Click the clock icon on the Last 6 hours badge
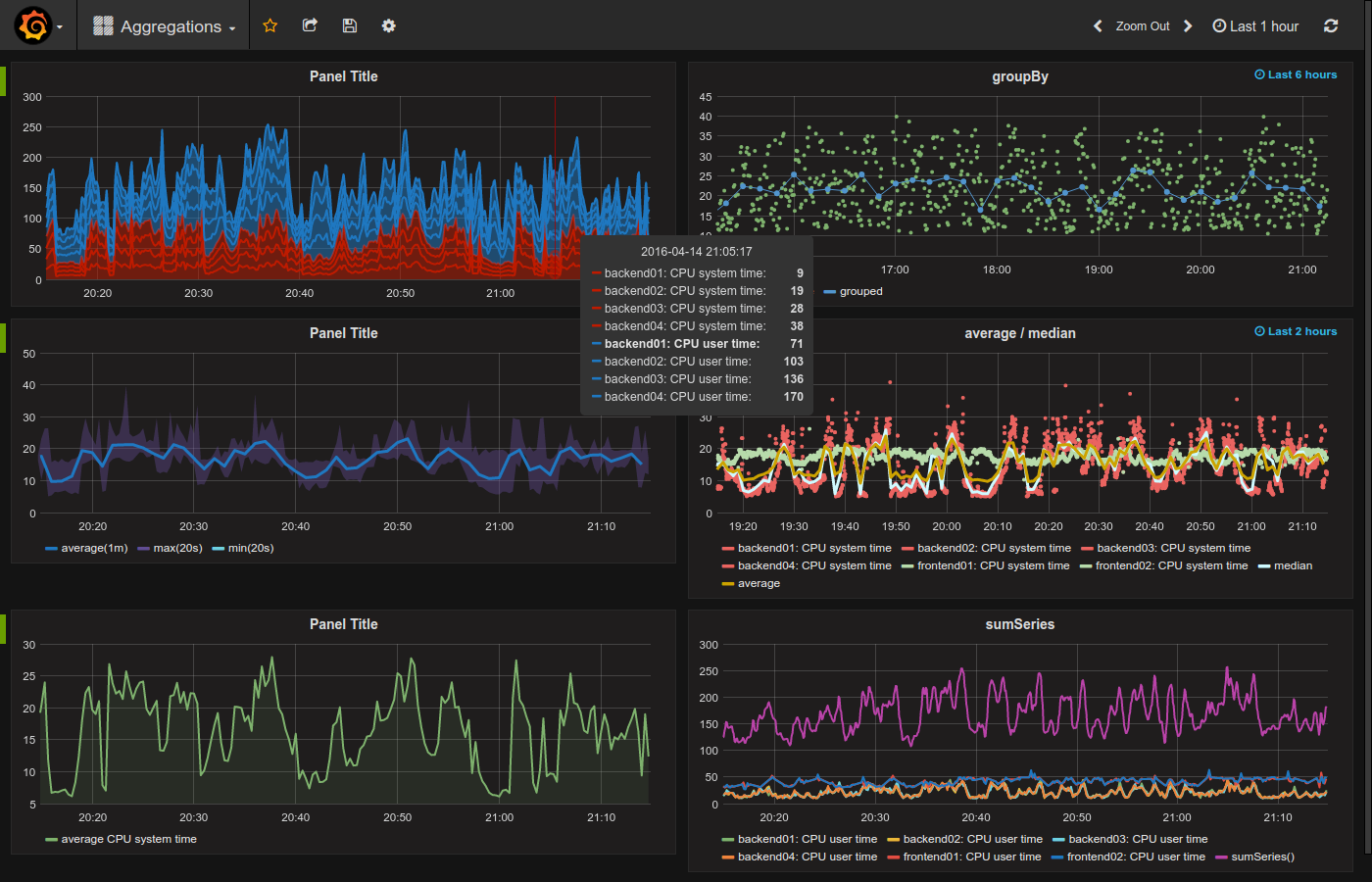Viewport: 1372px width, 882px height. (1259, 73)
